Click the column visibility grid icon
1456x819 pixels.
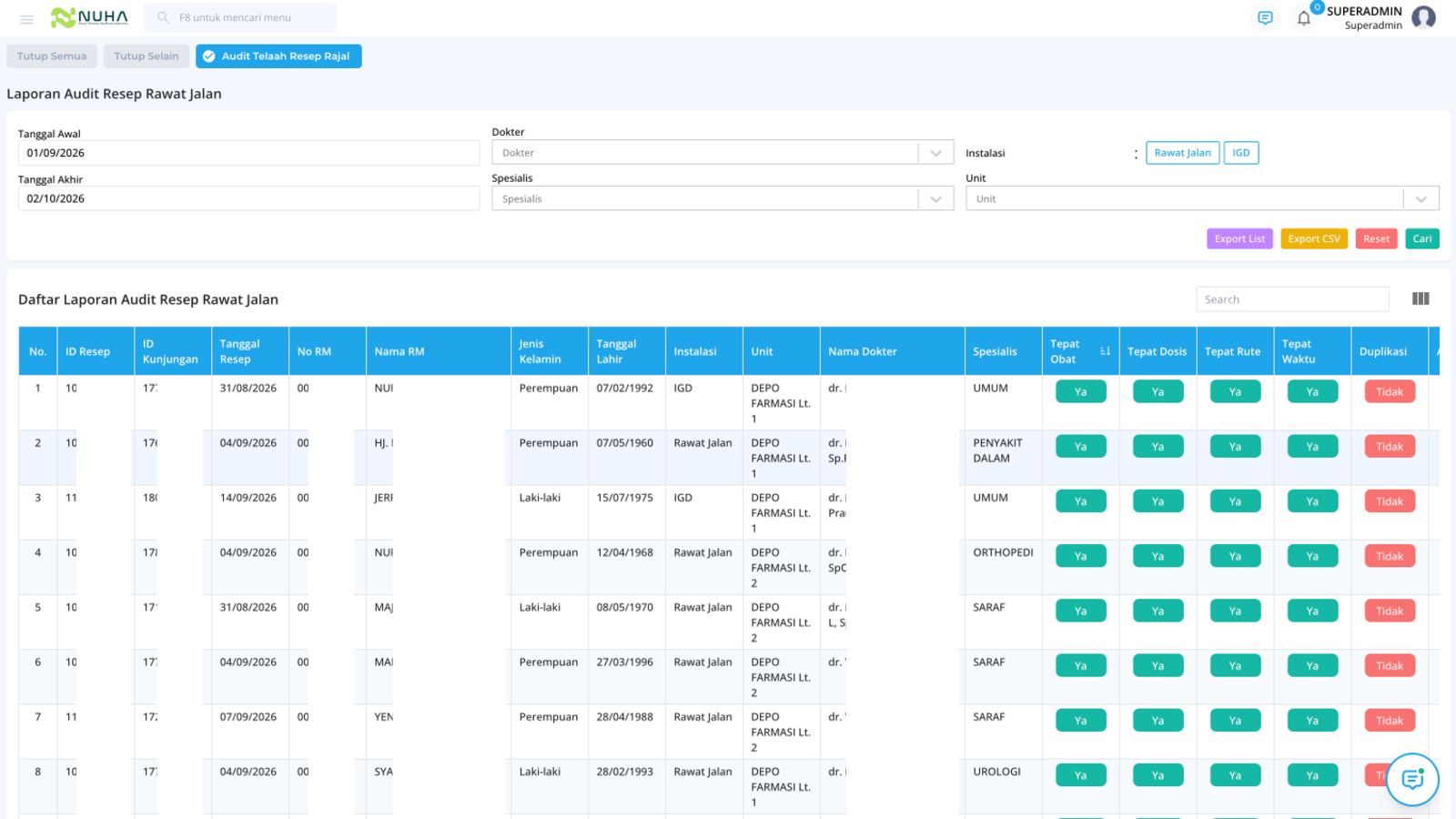click(x=1421, y=298)
